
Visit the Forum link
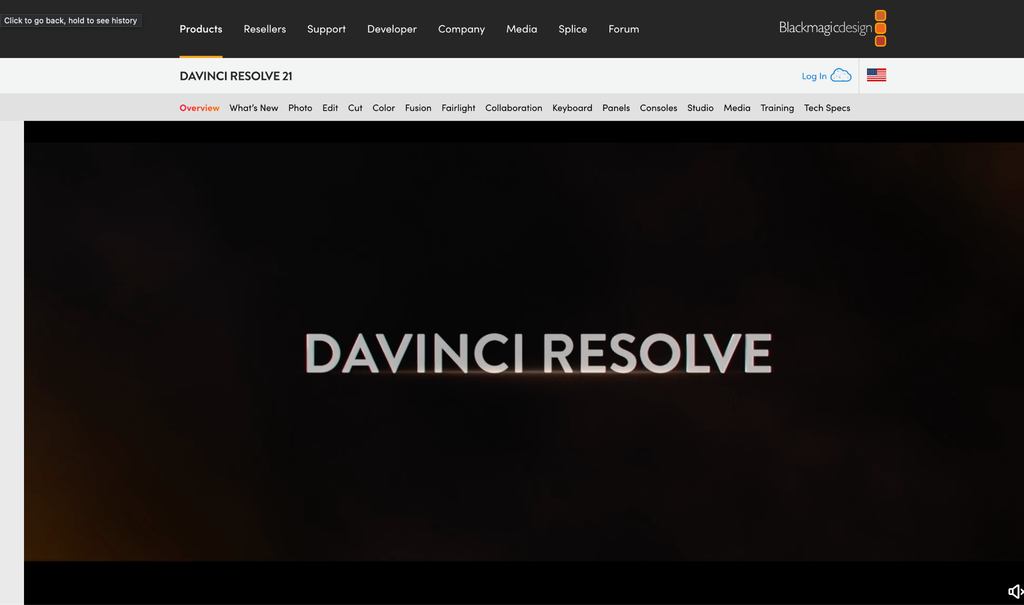tap(624, 29)
